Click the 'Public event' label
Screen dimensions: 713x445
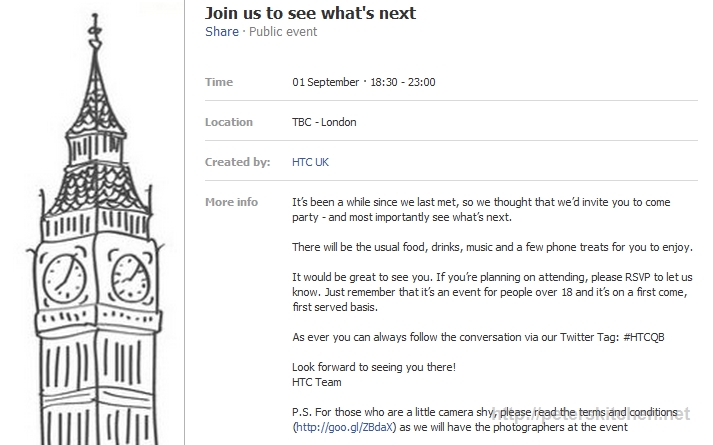[283, 32]
